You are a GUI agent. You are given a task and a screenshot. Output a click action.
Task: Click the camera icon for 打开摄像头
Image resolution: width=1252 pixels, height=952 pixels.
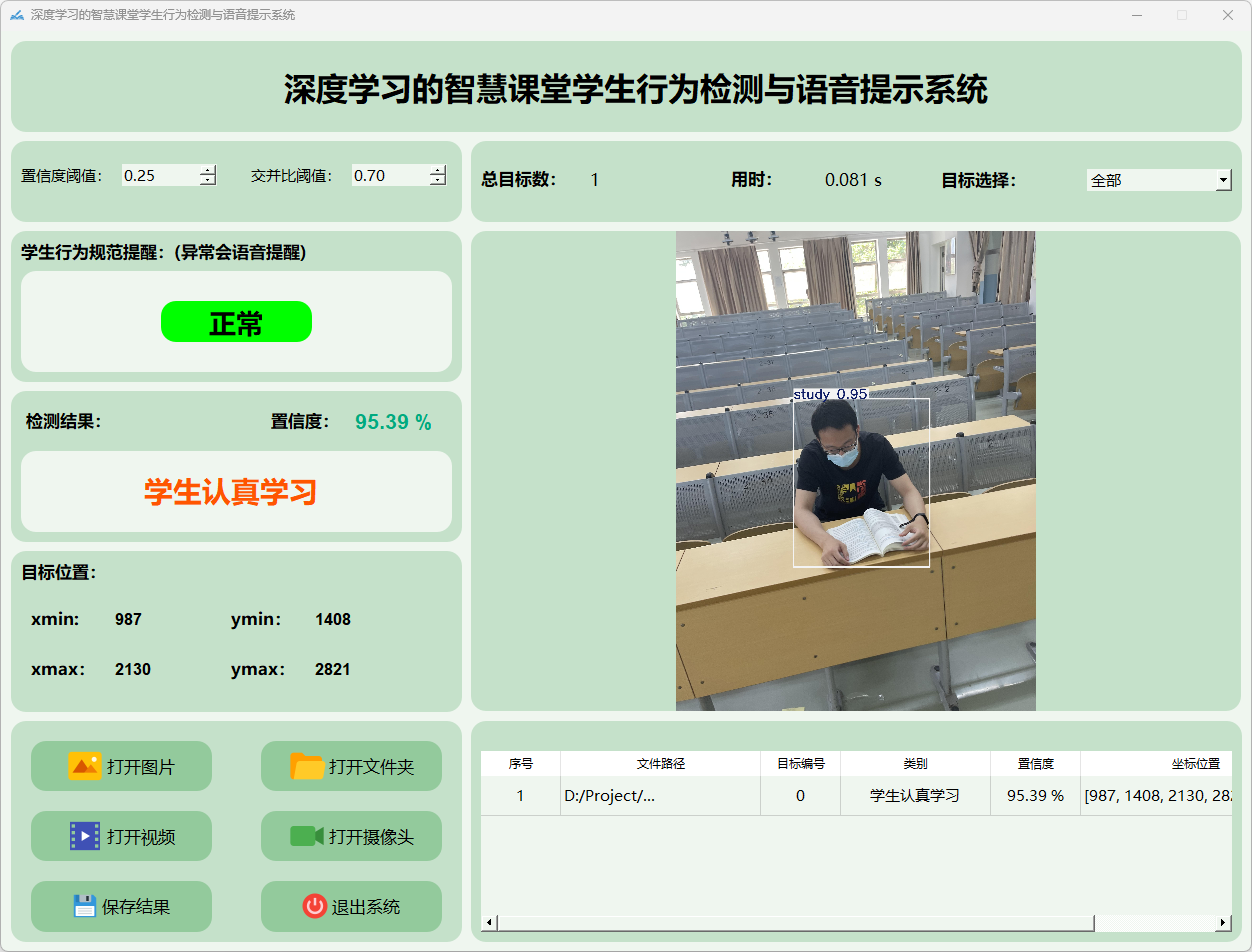pos(307,836)
